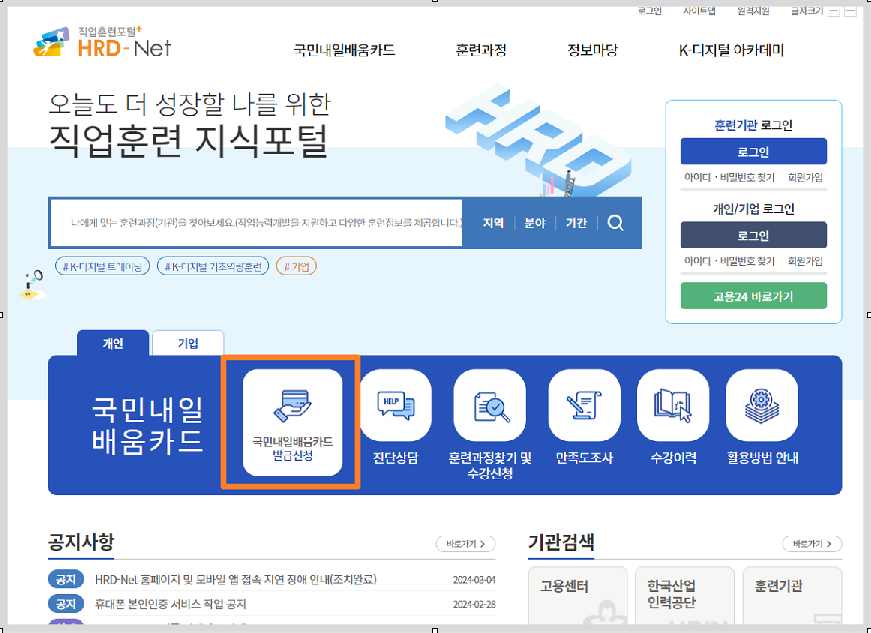Open 국민내일배움카드 발급신청 card icon
871x633 pixels.
click(292, 422)
